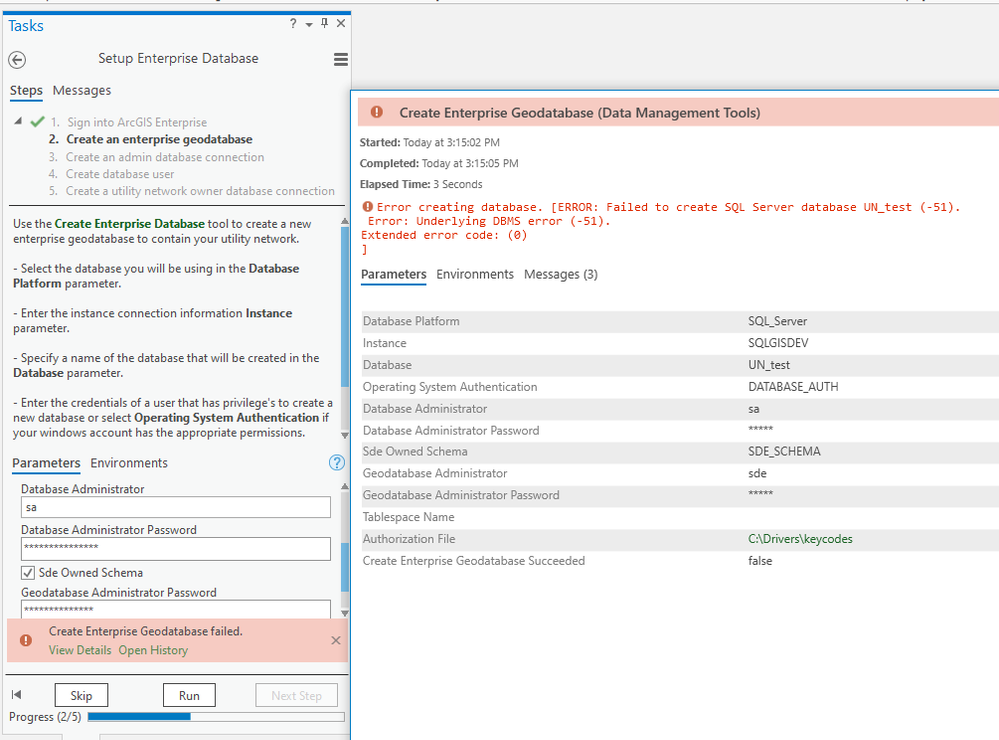Switch to the Steps tab
The height and width of the screenshot is (740, 999).
(x=26, y=91)
